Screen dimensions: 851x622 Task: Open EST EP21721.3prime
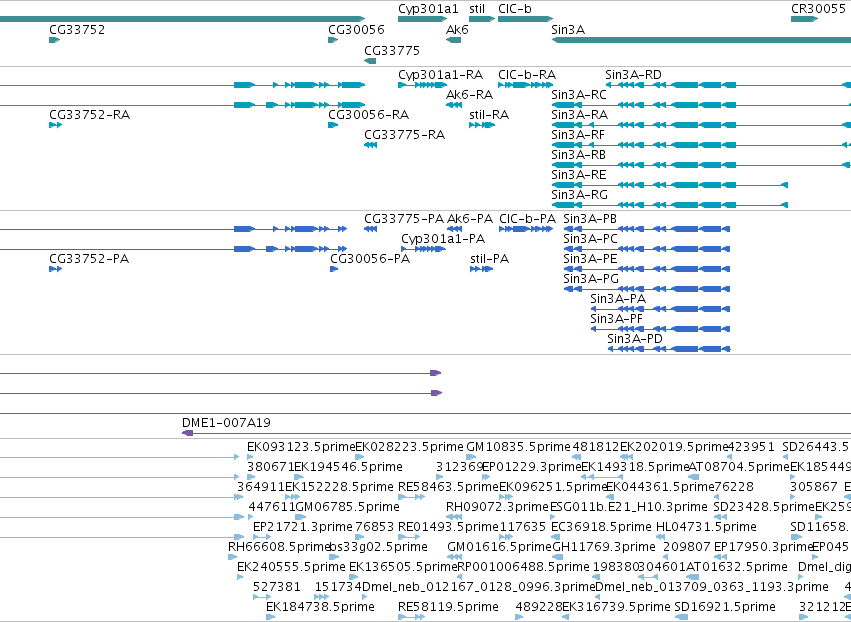tap(303, 527)
